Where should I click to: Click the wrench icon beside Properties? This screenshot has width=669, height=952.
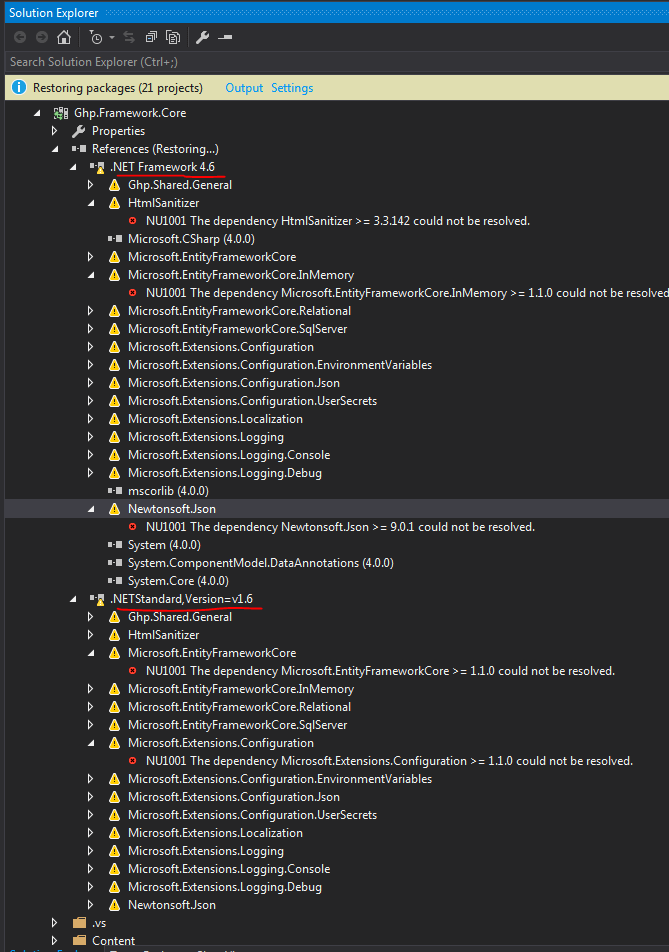(x=78, y=131)
